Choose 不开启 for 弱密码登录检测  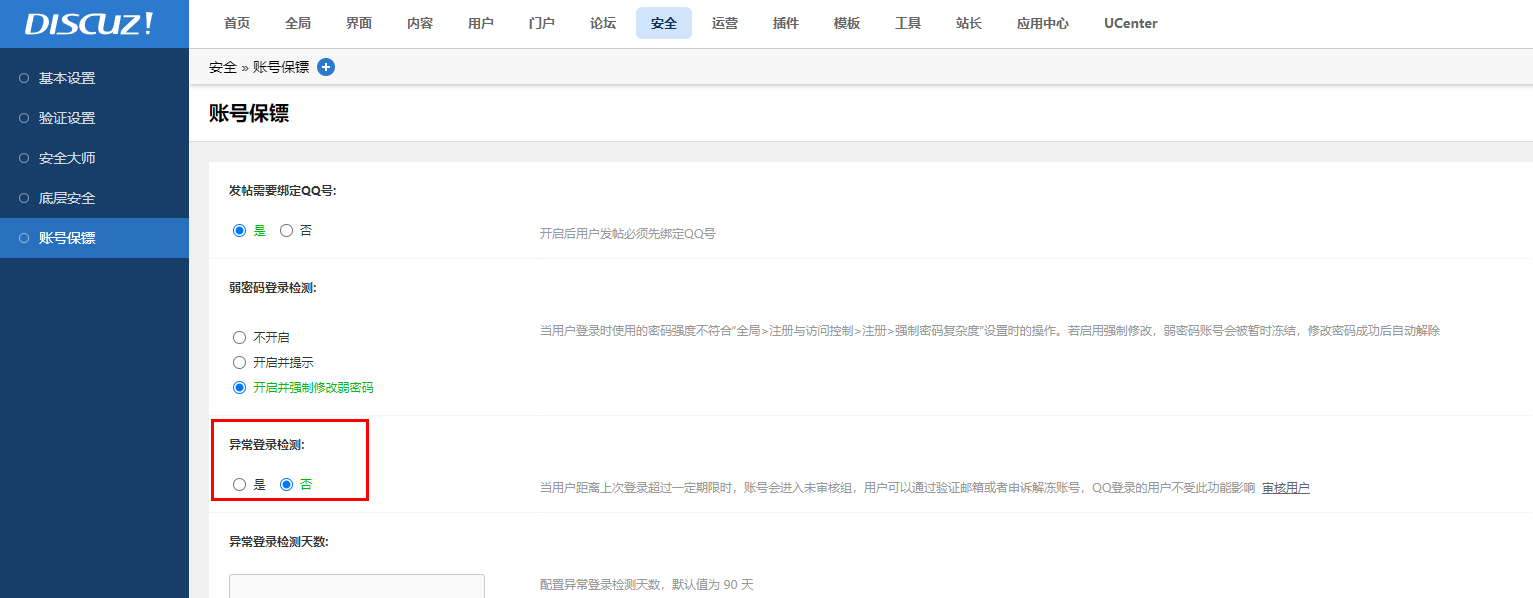[x=240, y=337]
